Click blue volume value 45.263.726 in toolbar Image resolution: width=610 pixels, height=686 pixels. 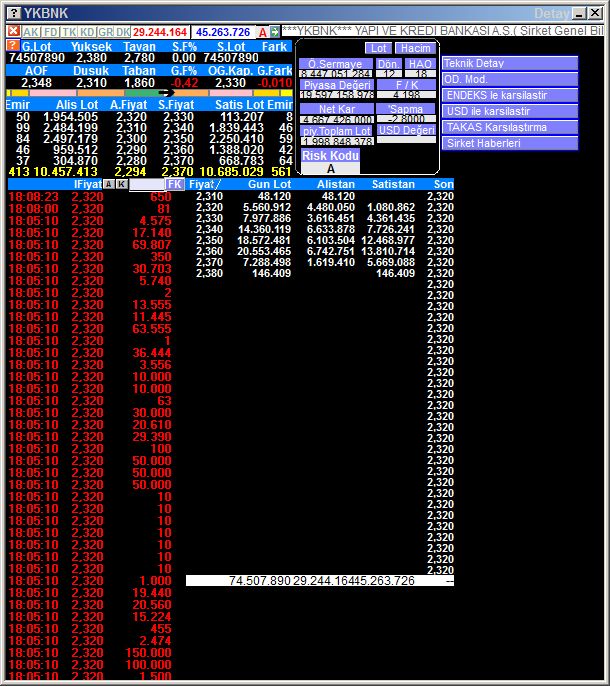223,32
